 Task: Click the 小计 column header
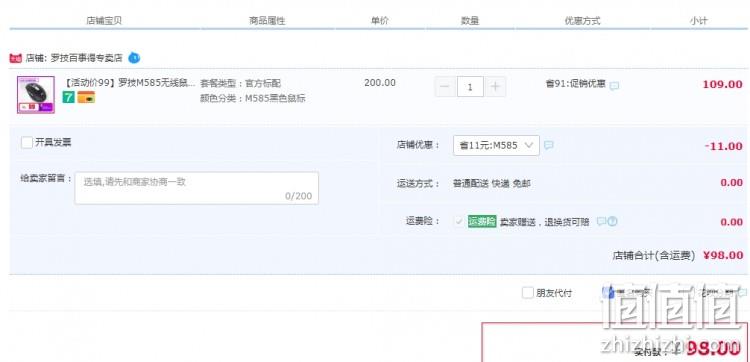698,21
